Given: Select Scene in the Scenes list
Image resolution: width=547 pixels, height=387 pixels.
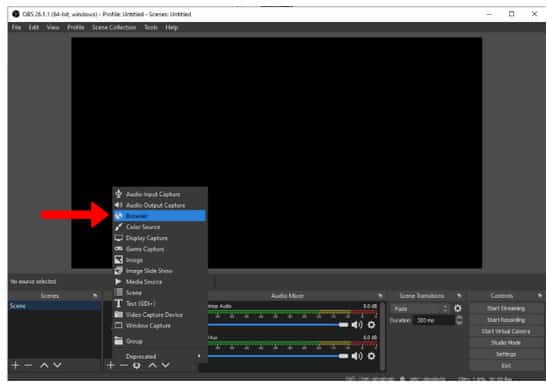Looking at the screenshot, I should [x=55, y=306].
